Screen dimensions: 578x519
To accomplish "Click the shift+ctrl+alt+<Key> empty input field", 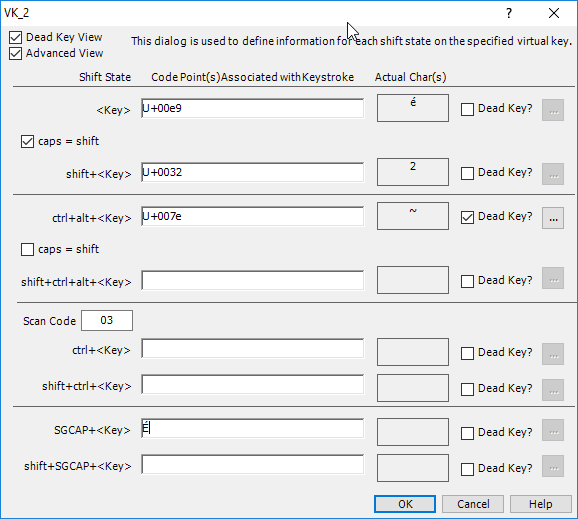I will pyautogui.click(x=253, y=281).
